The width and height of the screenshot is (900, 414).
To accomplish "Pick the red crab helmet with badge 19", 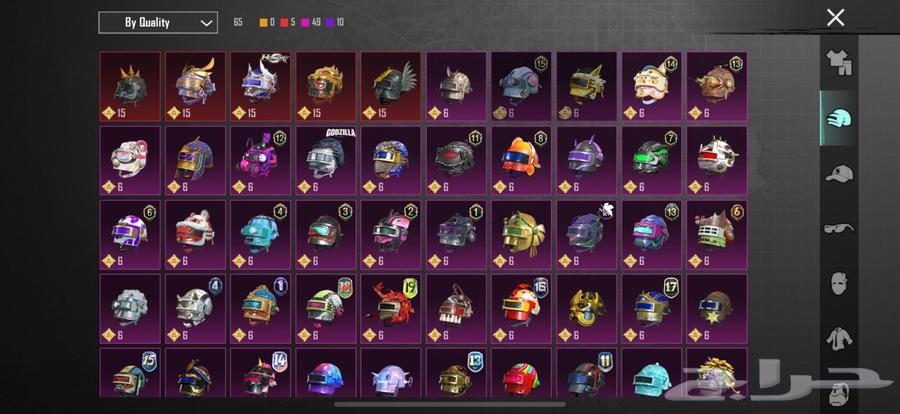I will (391, 308).
